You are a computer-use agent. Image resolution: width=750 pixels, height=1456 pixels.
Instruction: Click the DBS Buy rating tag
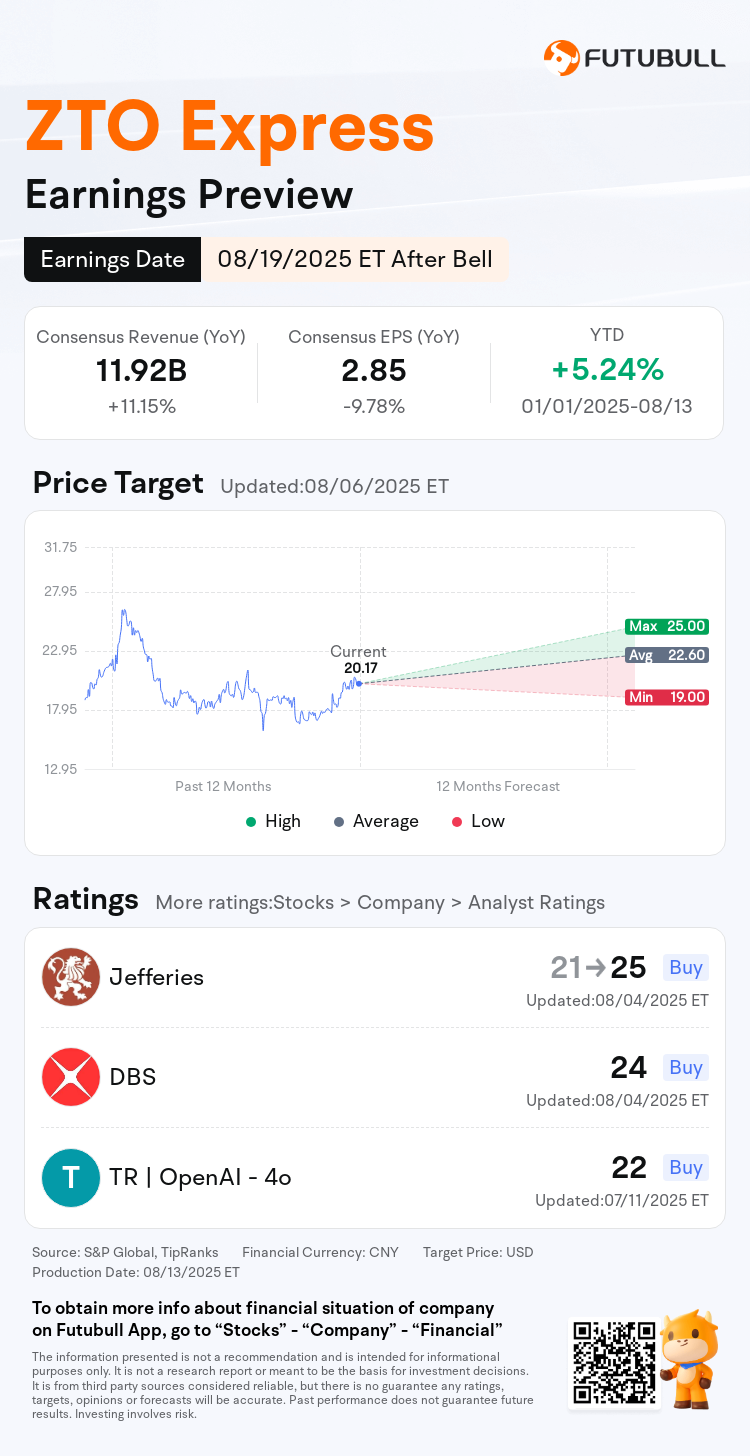(686, 1067)
